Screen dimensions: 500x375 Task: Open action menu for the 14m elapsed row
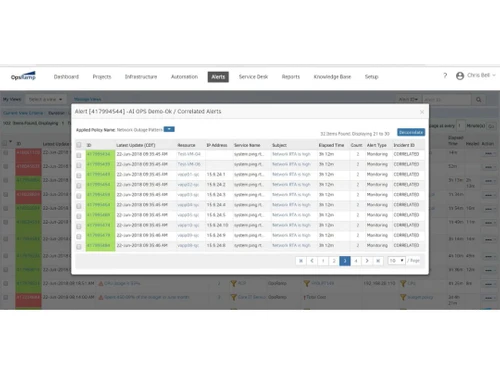coord(489,153)
